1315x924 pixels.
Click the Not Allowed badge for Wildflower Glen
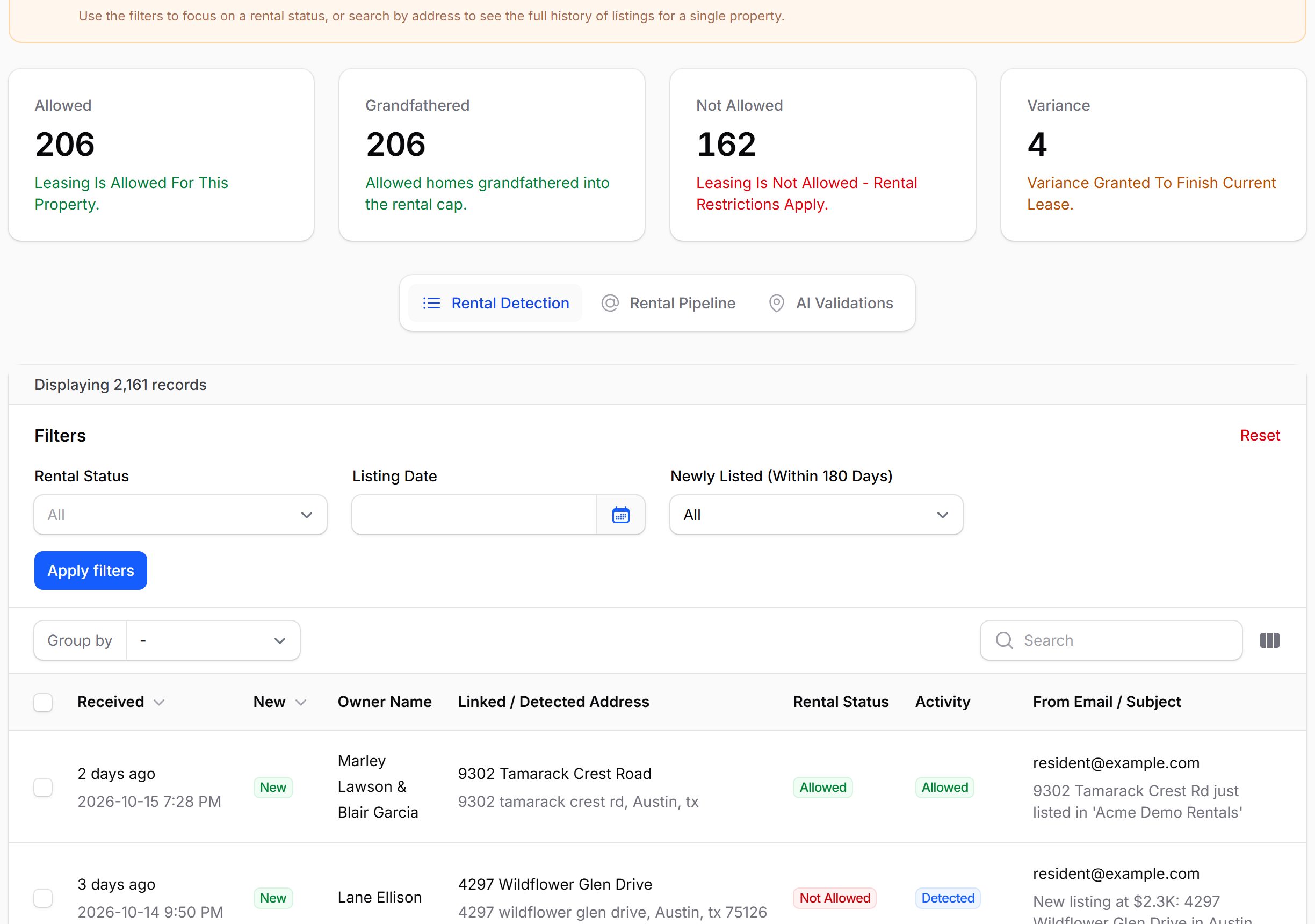tap(834, 898)
